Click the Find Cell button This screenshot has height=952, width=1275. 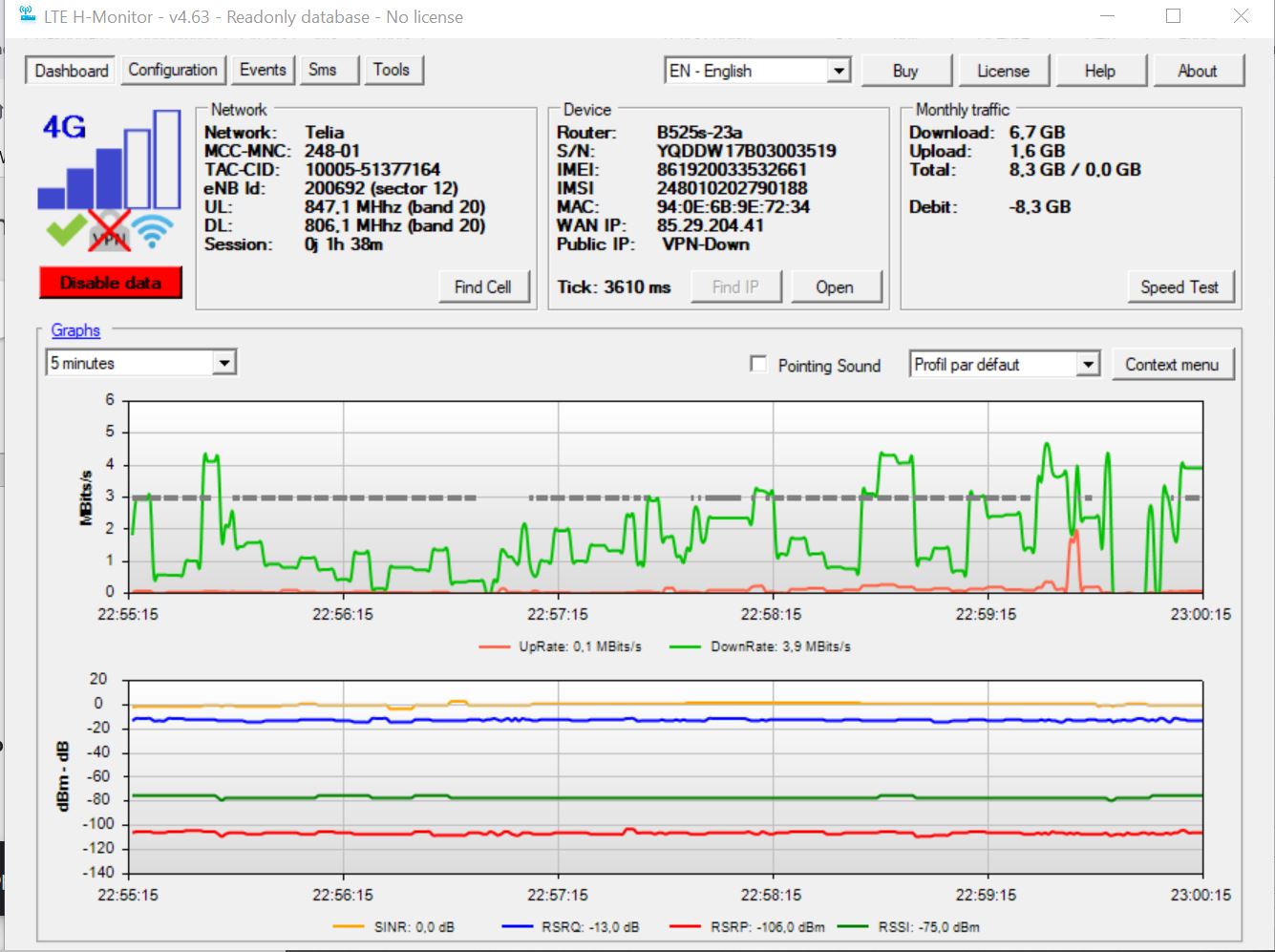pyautogui.click(x=483, y=286)
